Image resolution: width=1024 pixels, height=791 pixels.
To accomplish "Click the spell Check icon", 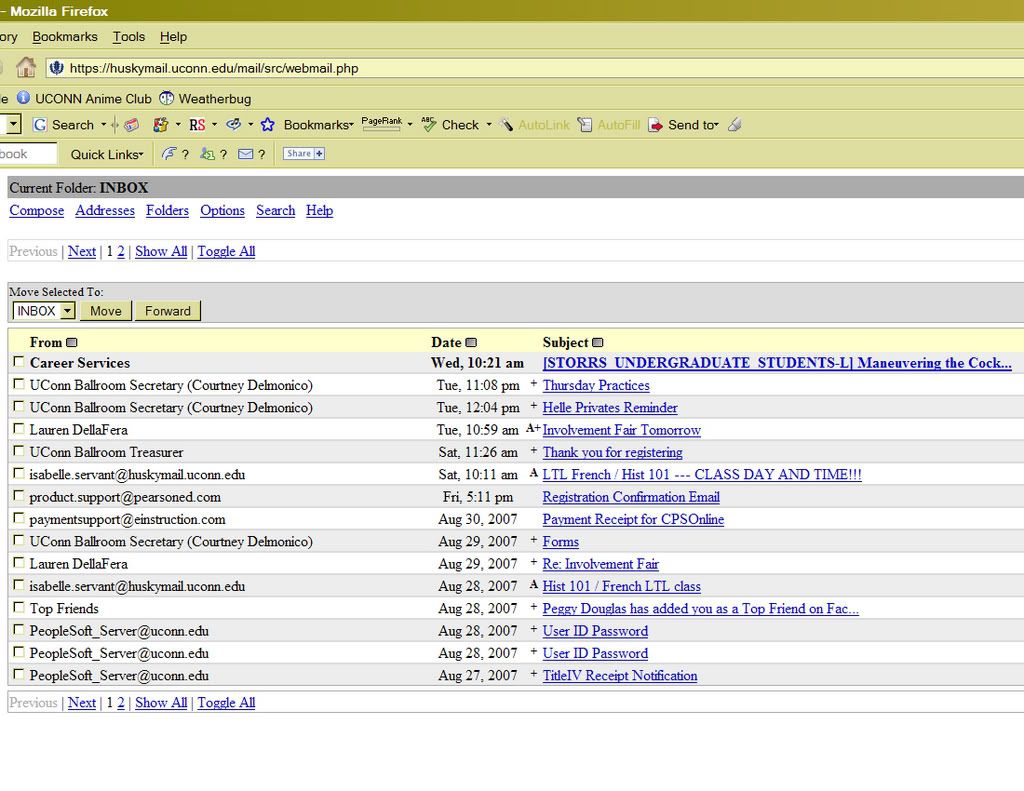I will point(430,125).
